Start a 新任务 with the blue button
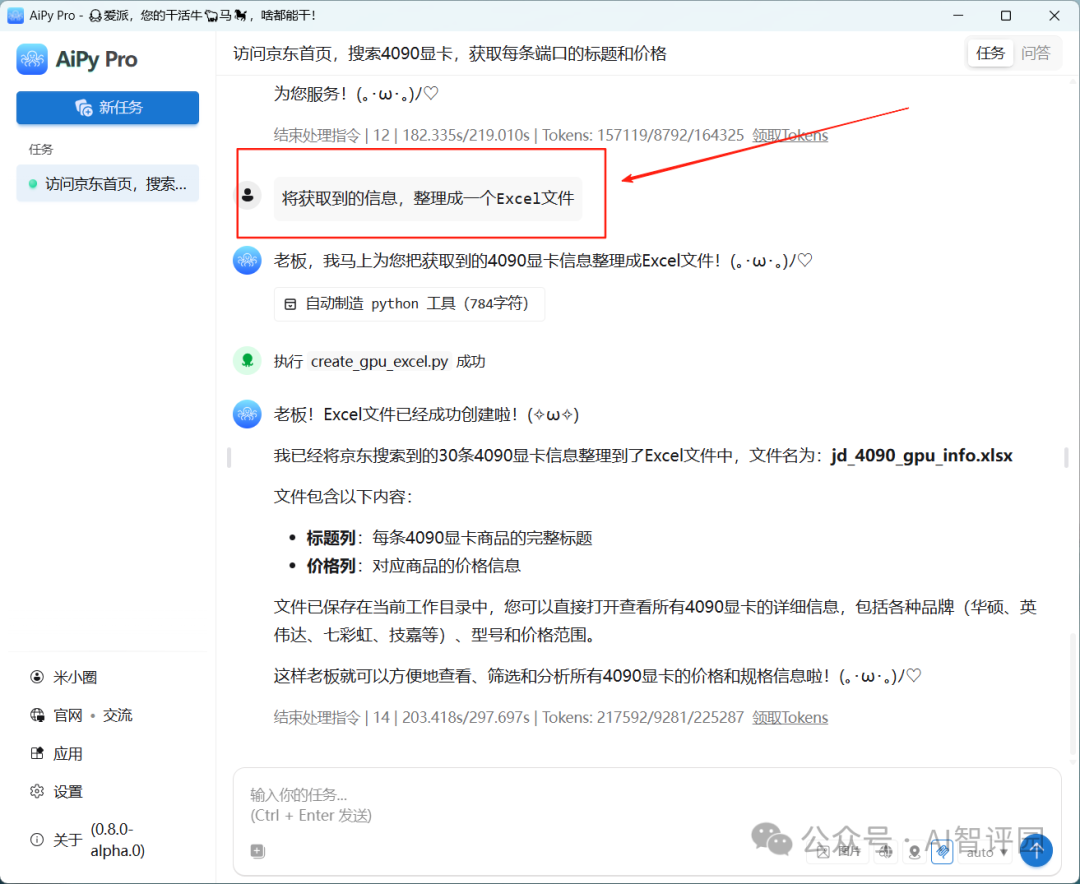The width and height of the screenshot is (1080, 884). click(x=107, y=107)
